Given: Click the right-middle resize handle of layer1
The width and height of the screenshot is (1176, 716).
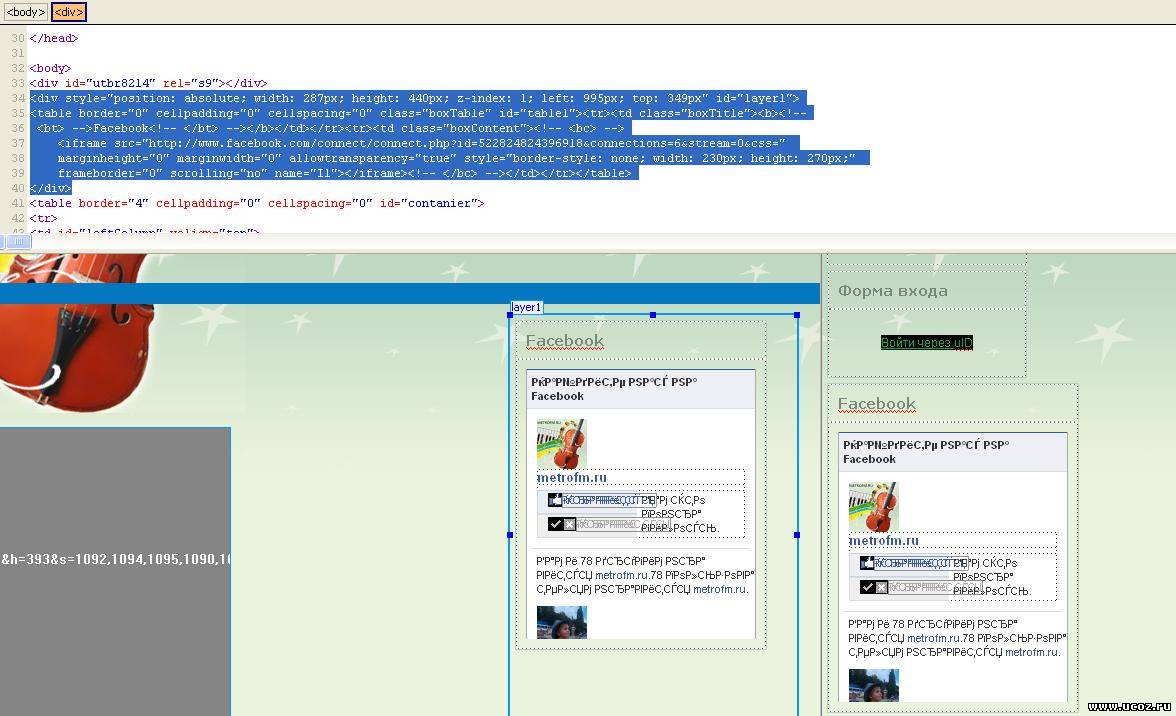Looking at the screenshot, I should tap(797, 535).
